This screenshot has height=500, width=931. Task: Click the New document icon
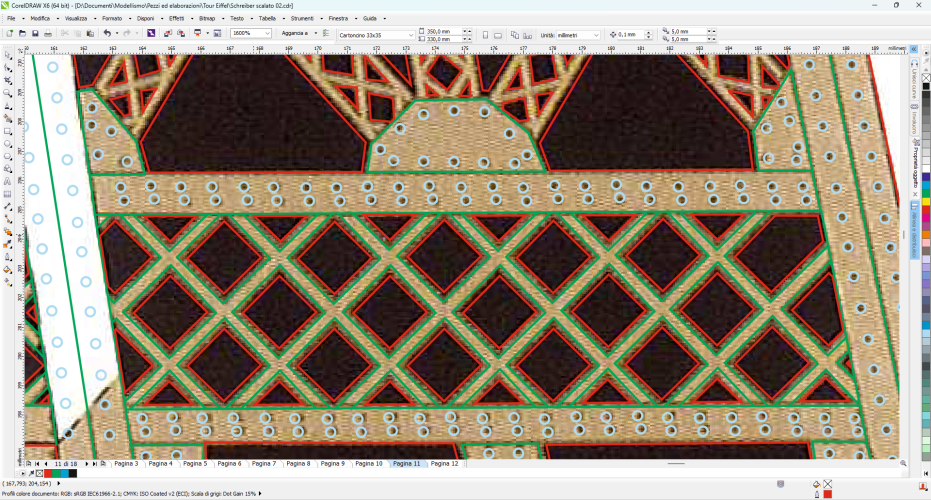[x=10, y=33]
